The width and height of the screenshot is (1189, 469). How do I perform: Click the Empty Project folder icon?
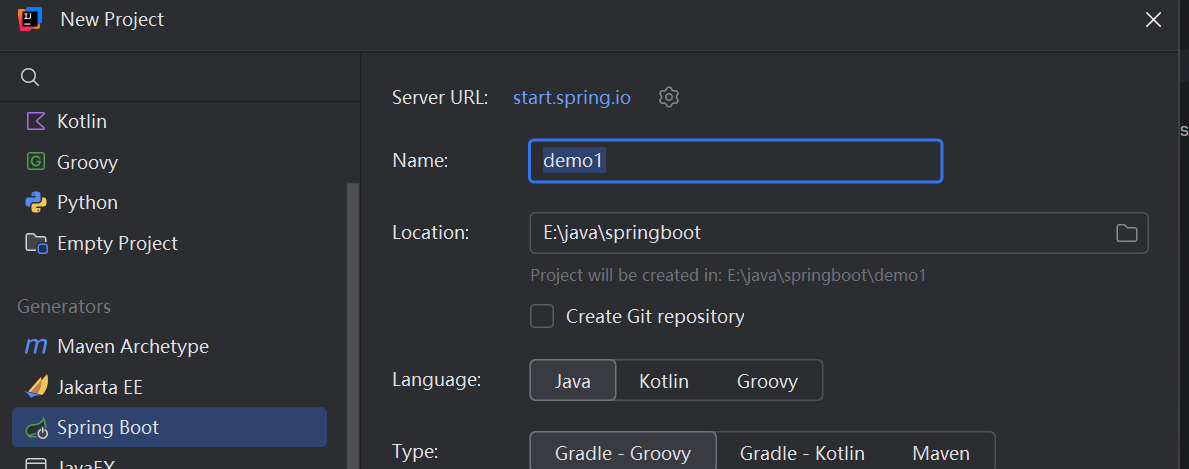tap(36, 243)
